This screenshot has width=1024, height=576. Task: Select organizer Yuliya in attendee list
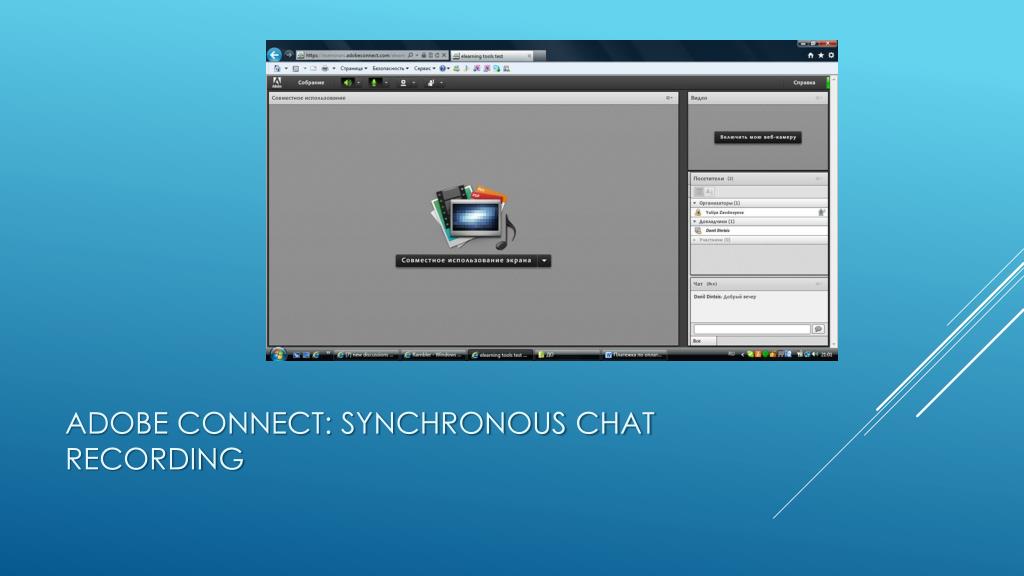759,212
